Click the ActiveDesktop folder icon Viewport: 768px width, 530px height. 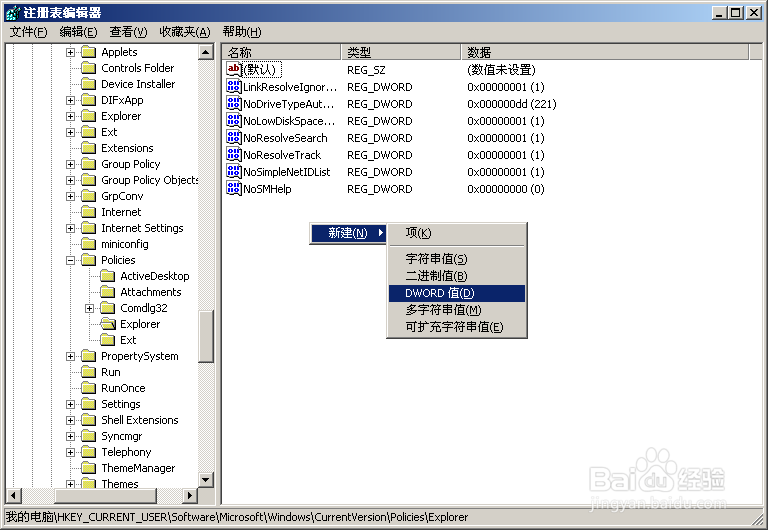[x=108, y=276]
